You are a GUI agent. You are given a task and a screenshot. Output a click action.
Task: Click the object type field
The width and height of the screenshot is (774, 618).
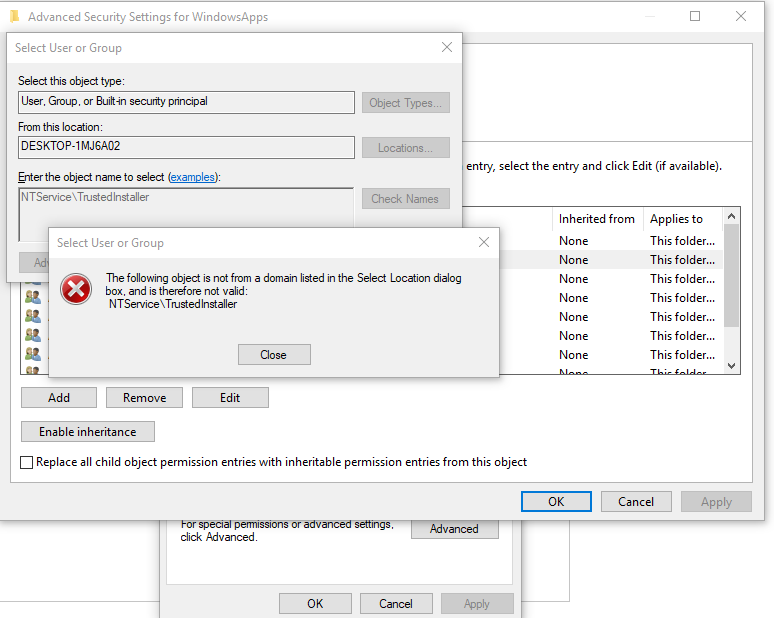pyautogui.click(x=186, y=102)
